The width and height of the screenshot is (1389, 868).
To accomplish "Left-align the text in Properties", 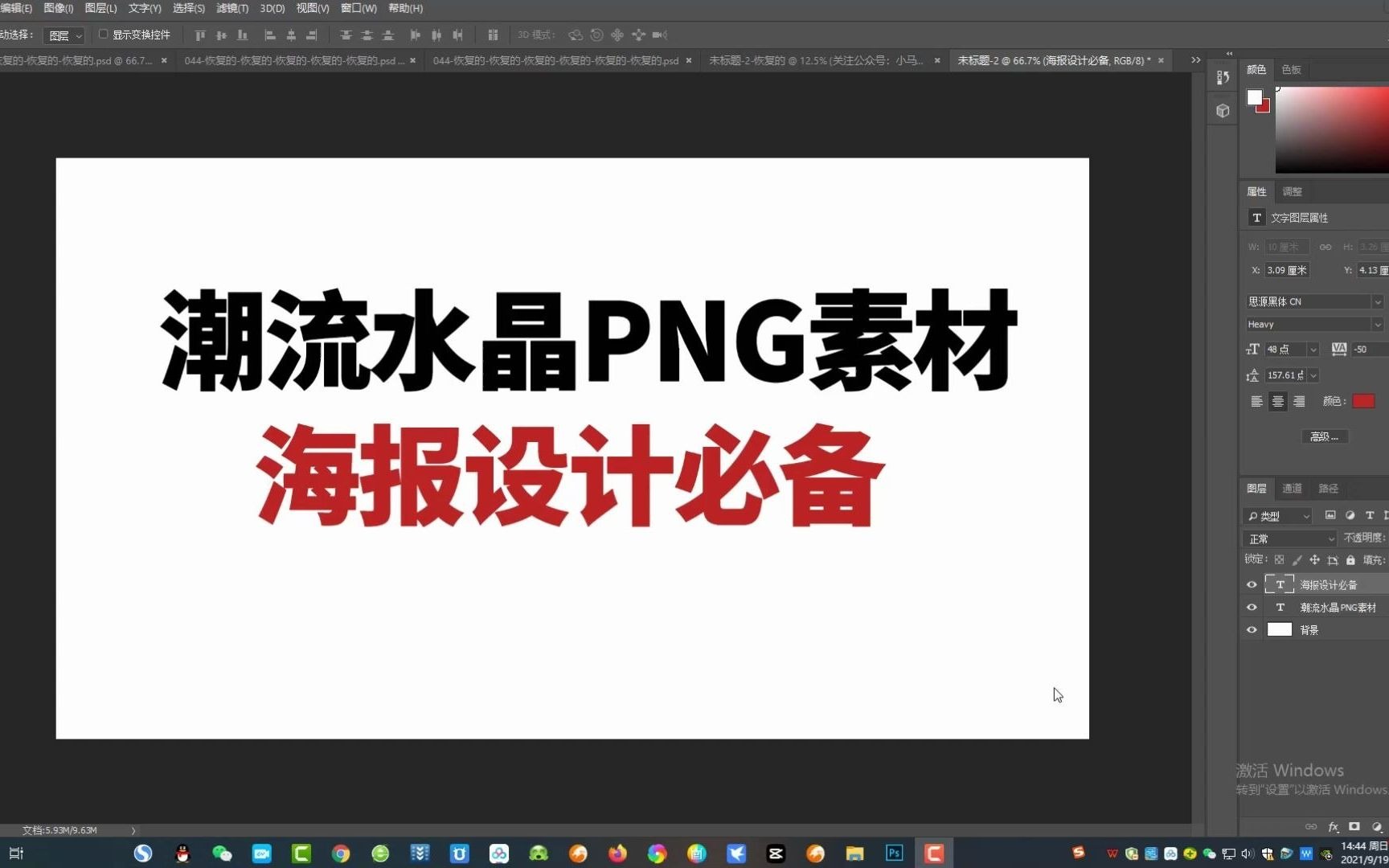I will (1256, 402).
